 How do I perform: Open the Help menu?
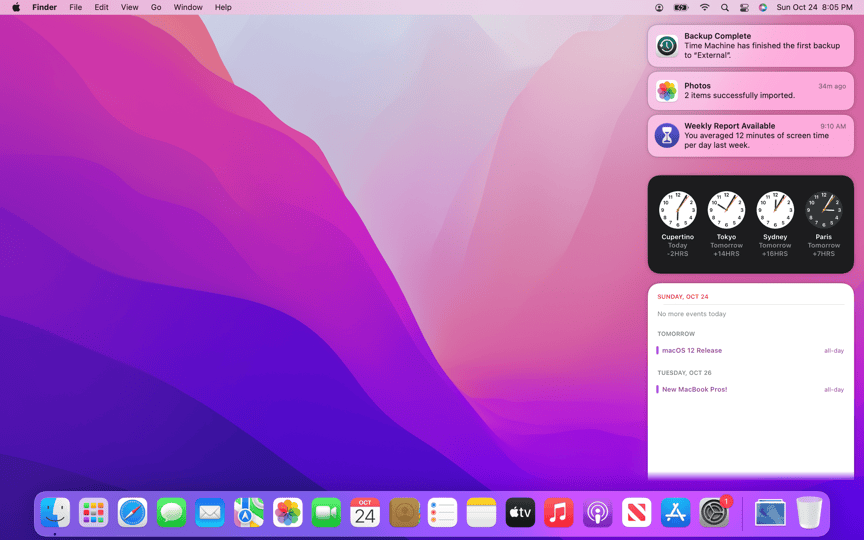pos(223,7)
